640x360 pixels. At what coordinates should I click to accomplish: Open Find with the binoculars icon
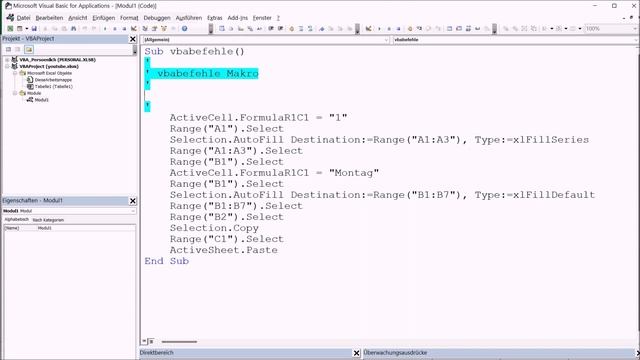73,29
